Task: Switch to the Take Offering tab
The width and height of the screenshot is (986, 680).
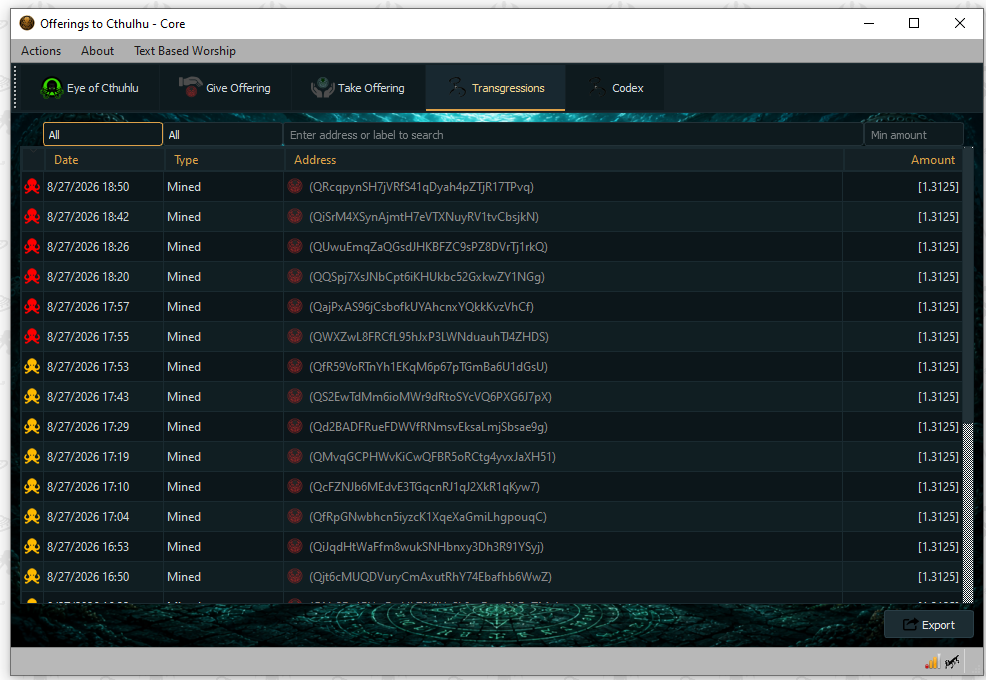Action: 358,88
